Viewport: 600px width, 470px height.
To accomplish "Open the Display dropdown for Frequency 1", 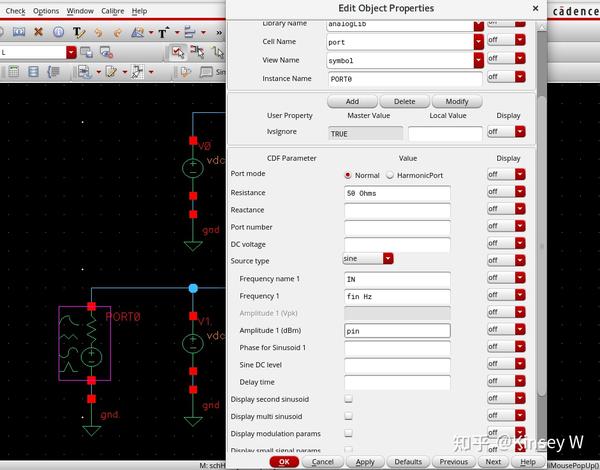I will click(506, 295).
